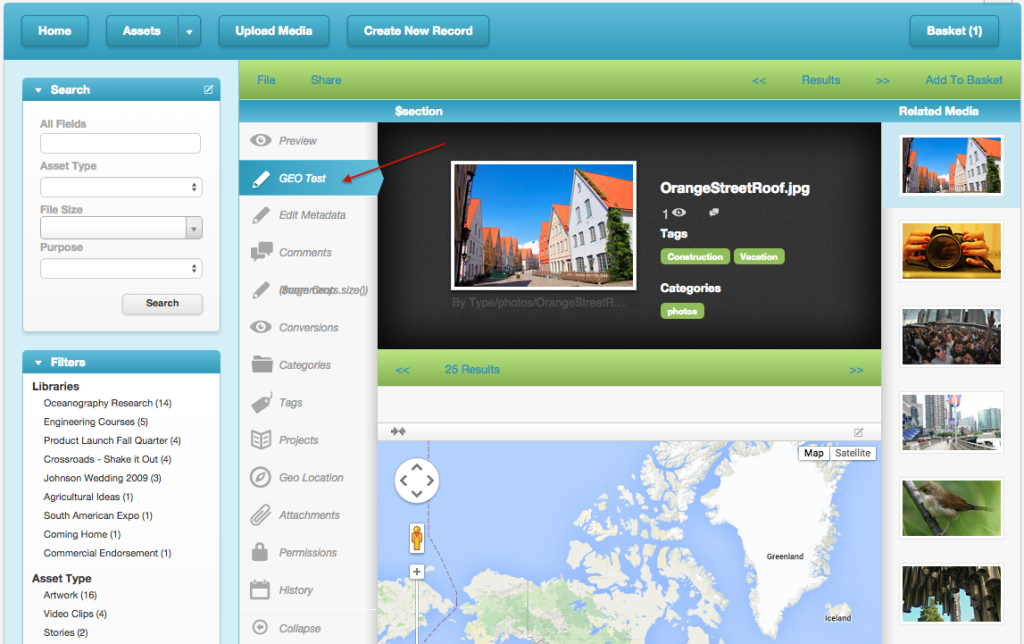Click the map zoom in plus button

(x=417, y=572)
